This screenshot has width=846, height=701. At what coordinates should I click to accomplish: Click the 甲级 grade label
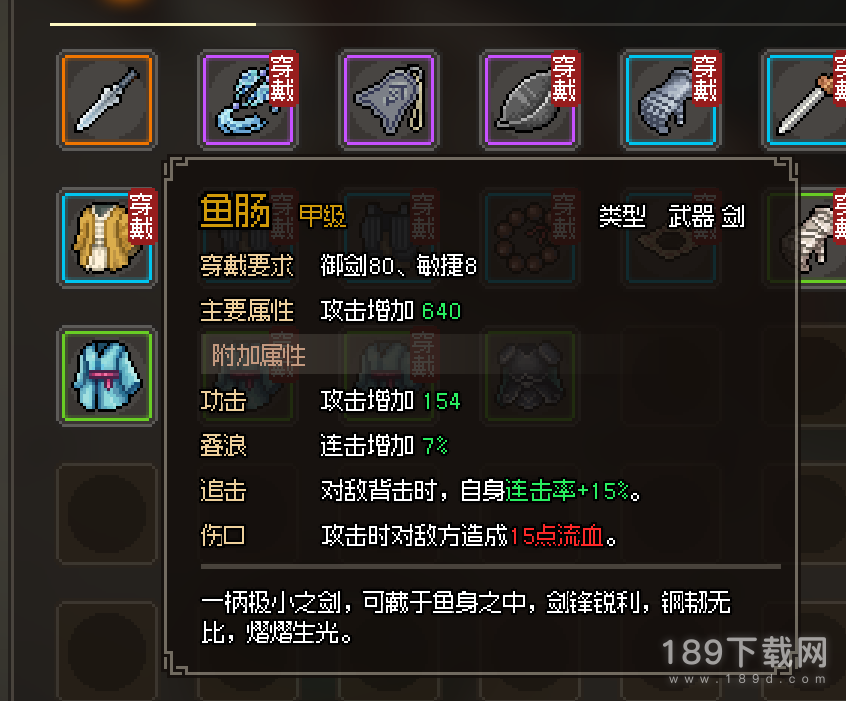pos(322,216)
